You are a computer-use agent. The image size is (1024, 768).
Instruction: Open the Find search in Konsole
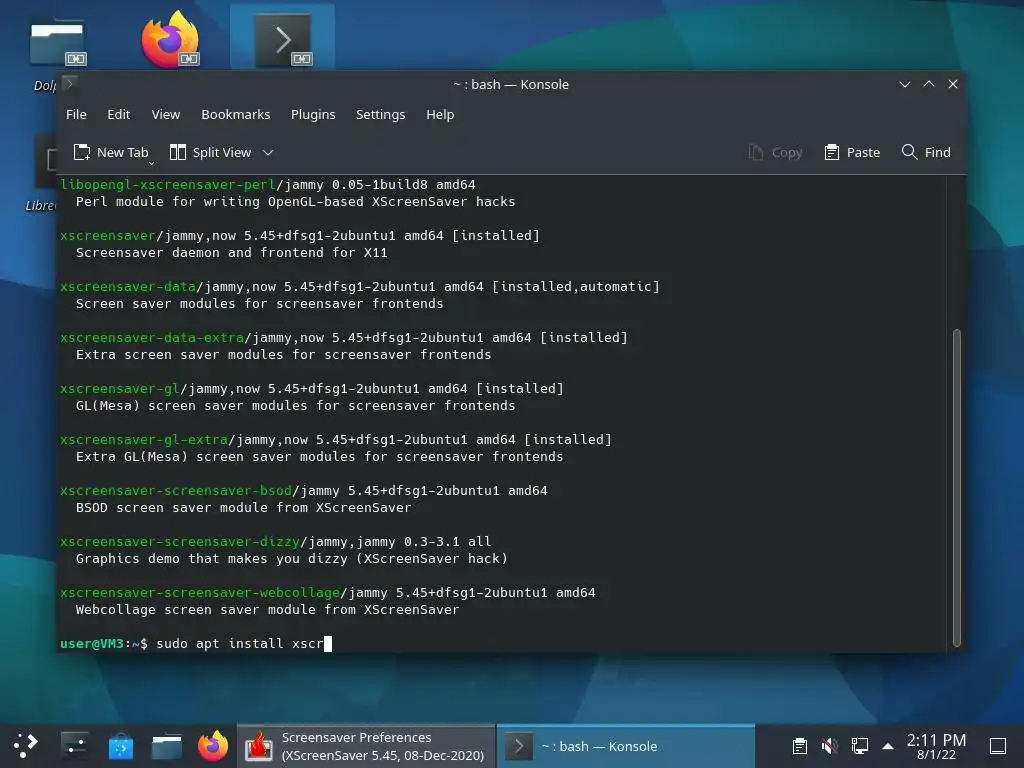[925, 152]
